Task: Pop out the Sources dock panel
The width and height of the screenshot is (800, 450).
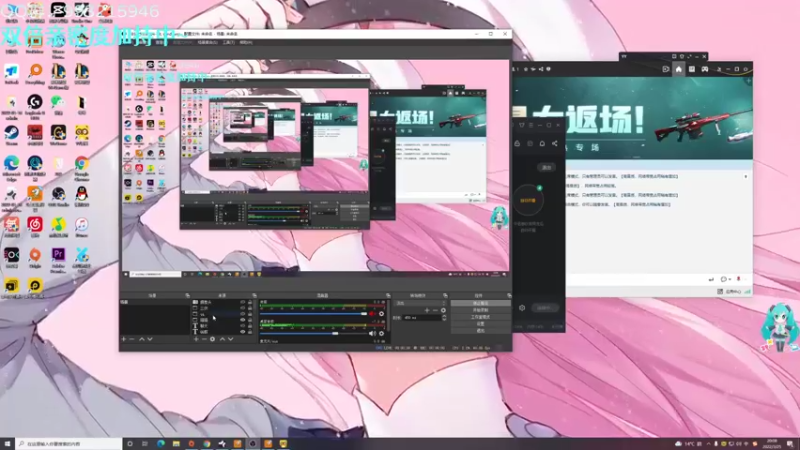Action: pos(254,295)
